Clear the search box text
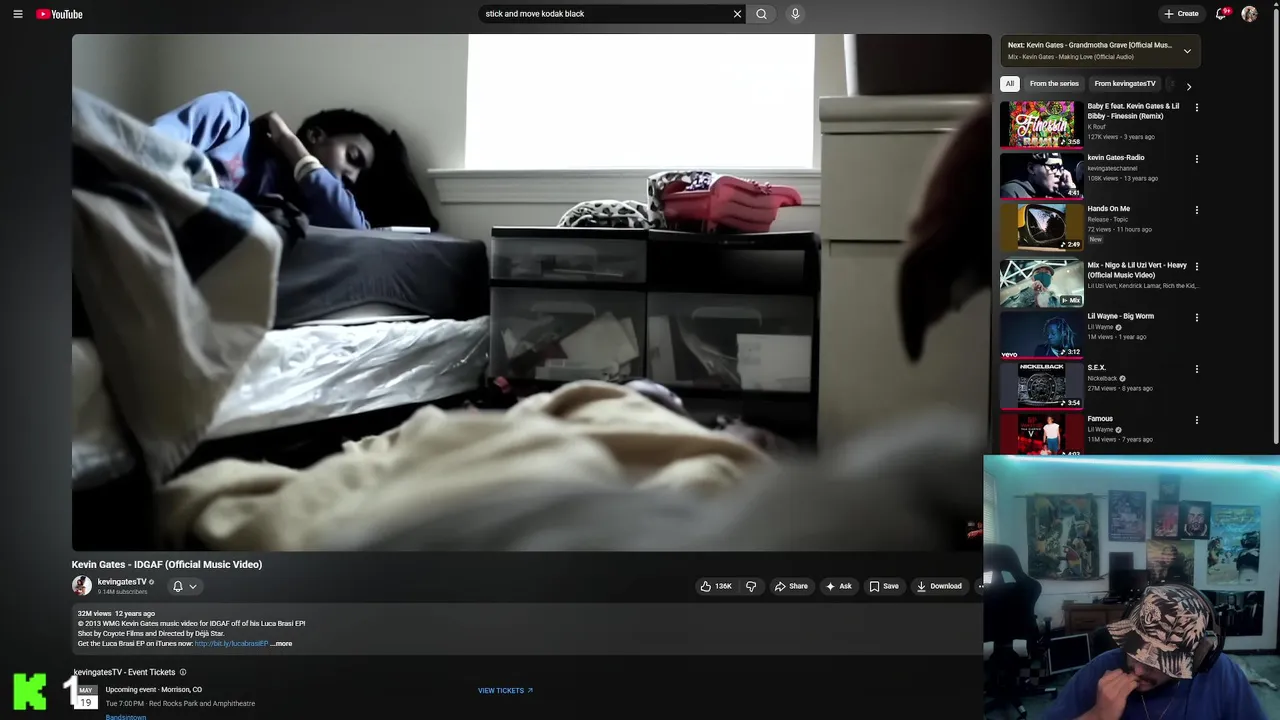 click(737, 14)
